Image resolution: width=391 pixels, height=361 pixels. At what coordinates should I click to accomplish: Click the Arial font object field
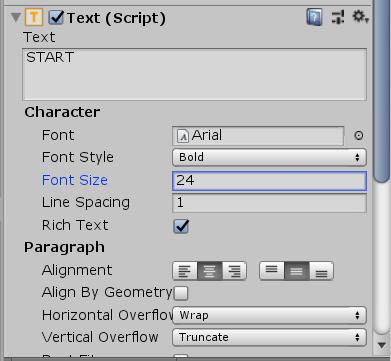click(258, 136)
